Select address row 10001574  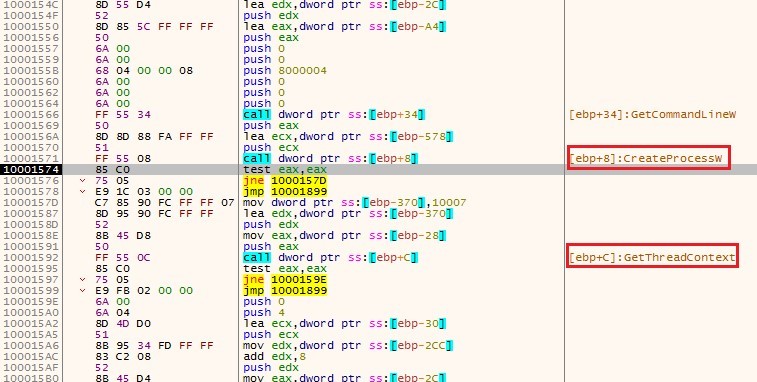378,170
